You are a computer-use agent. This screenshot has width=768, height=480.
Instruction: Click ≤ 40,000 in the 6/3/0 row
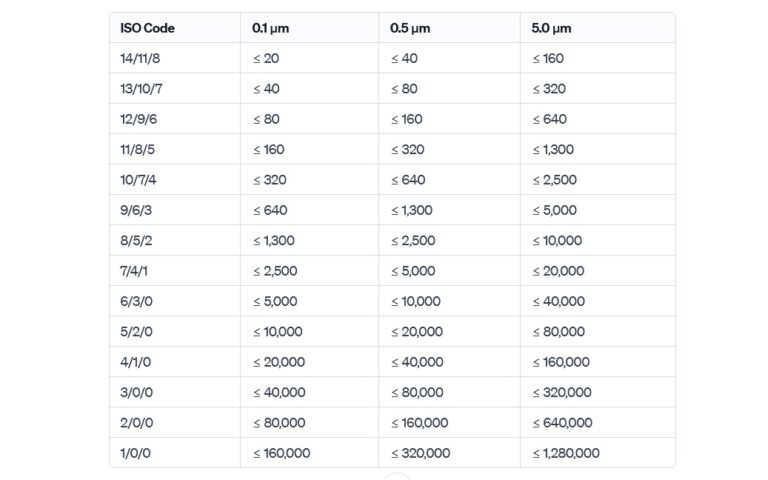pos(559,301)
